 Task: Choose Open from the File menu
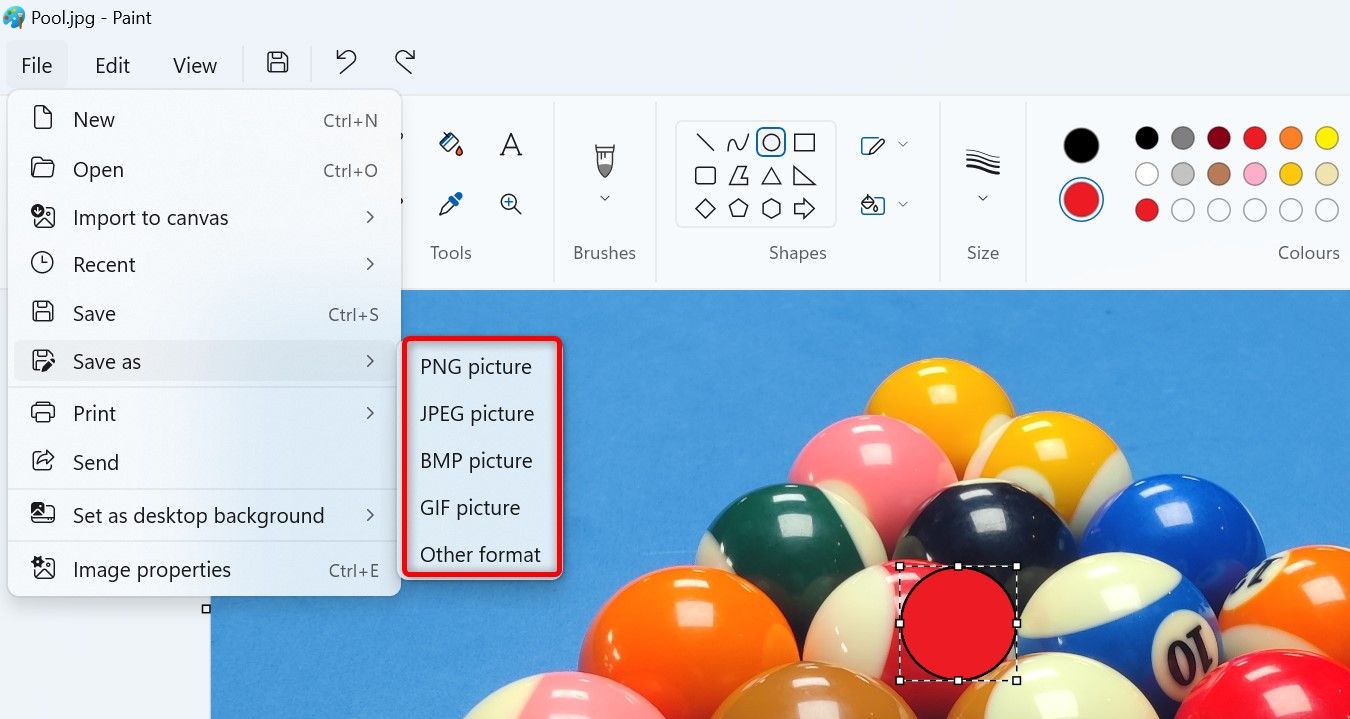point(205,170)
